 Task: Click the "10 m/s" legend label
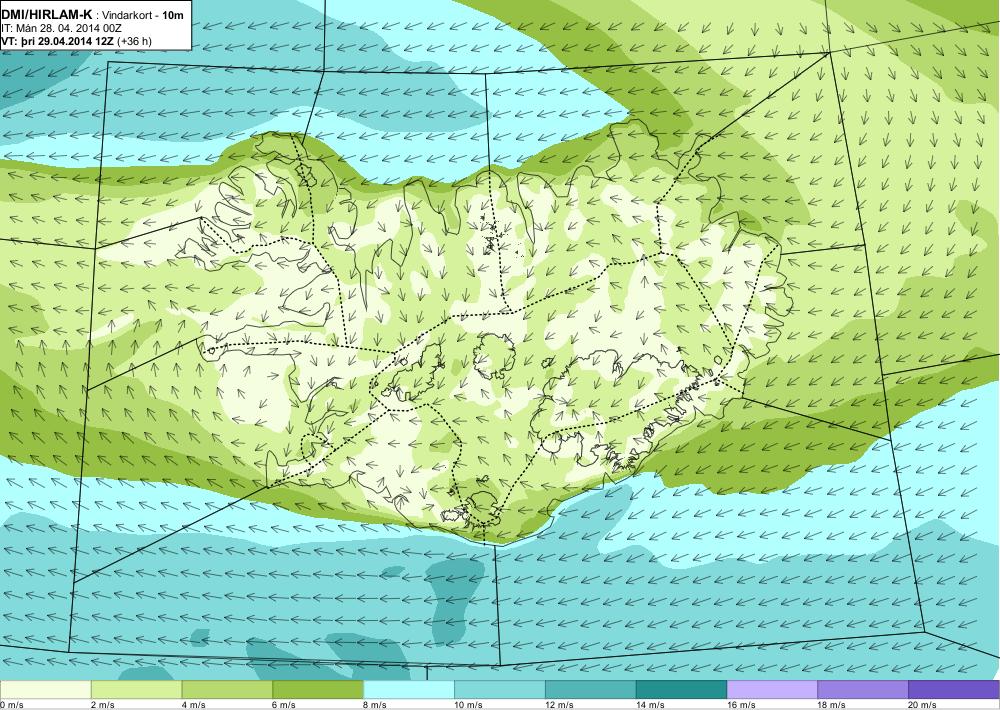pos(469,705)
